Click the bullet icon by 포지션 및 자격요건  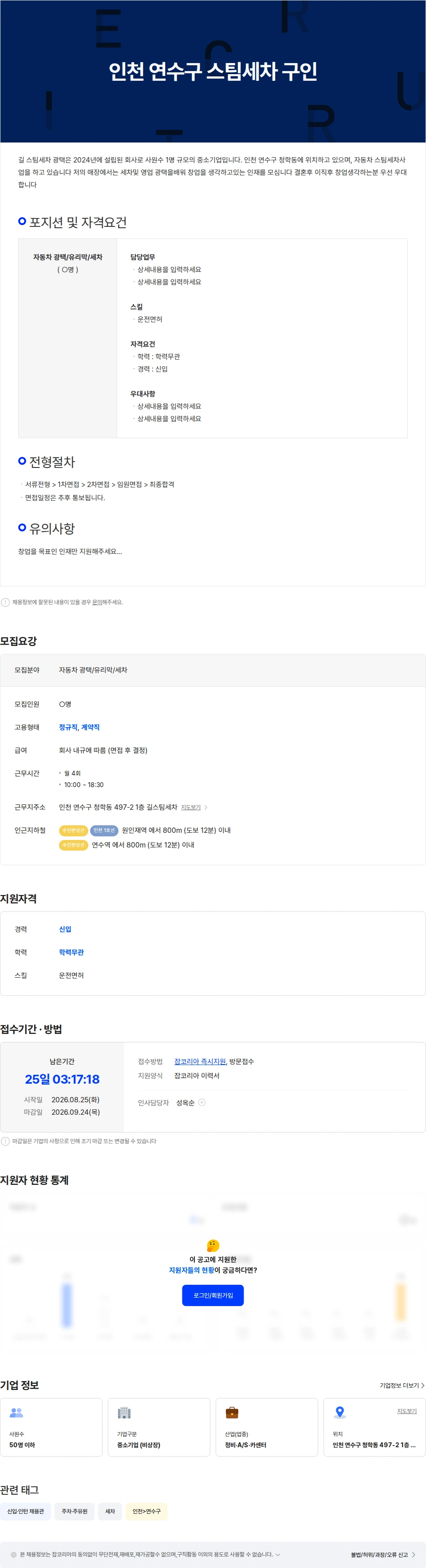tap(22, 221)
